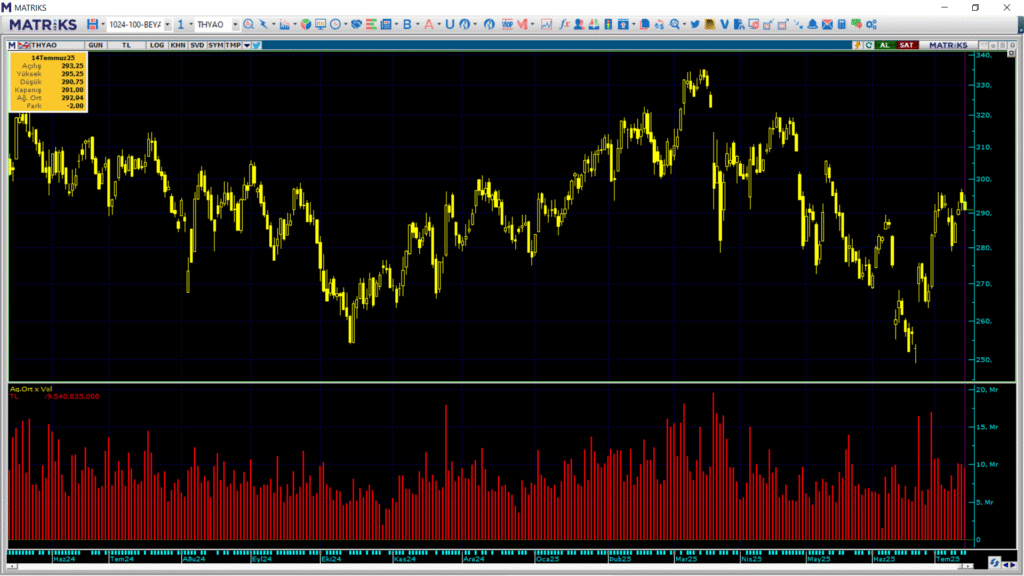Viewport: 1024px width, 576px height.
Task: Toggle the LOG scale option
Action: coord(157,45)
